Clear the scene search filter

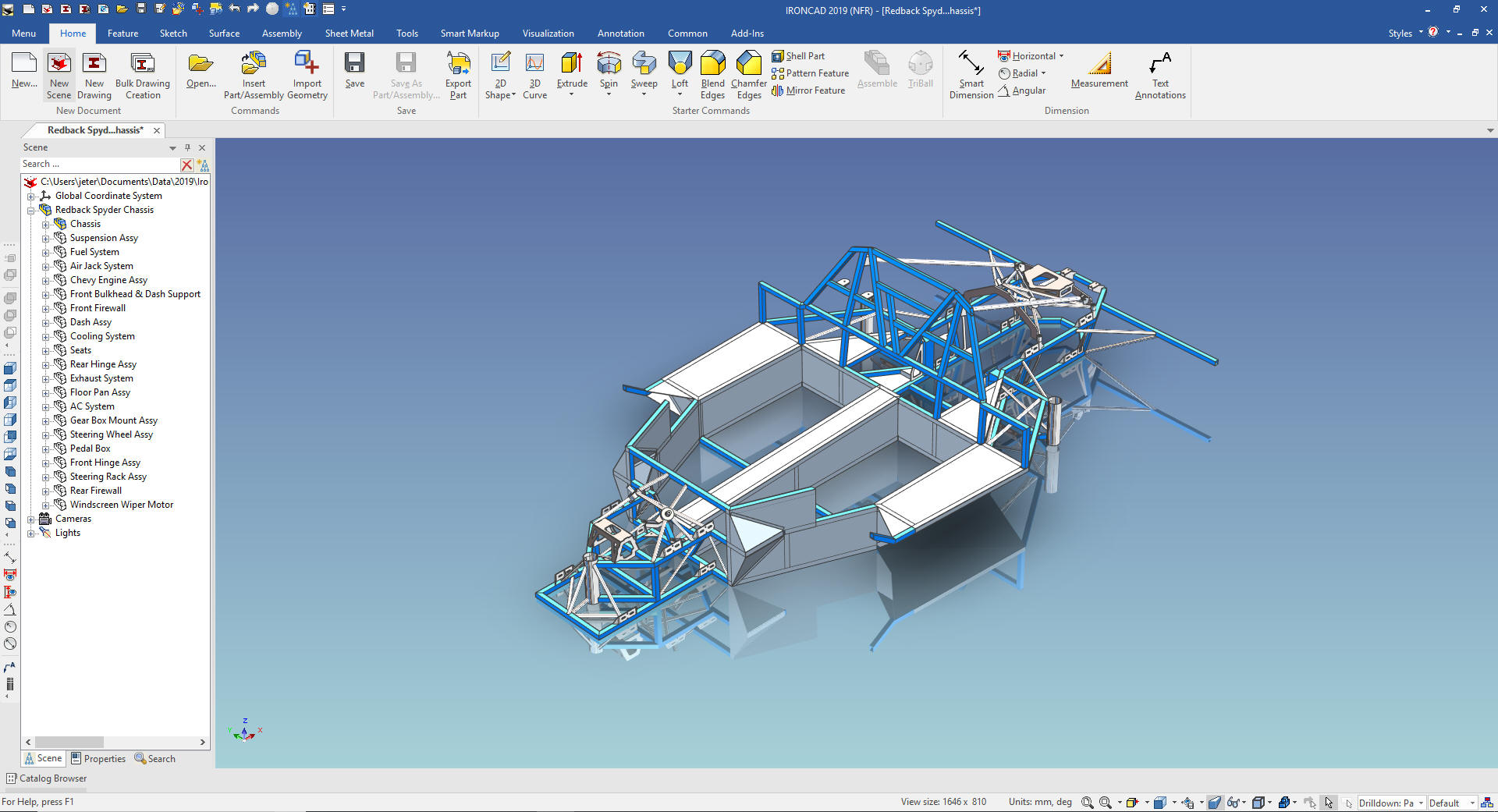pos(186,165)
